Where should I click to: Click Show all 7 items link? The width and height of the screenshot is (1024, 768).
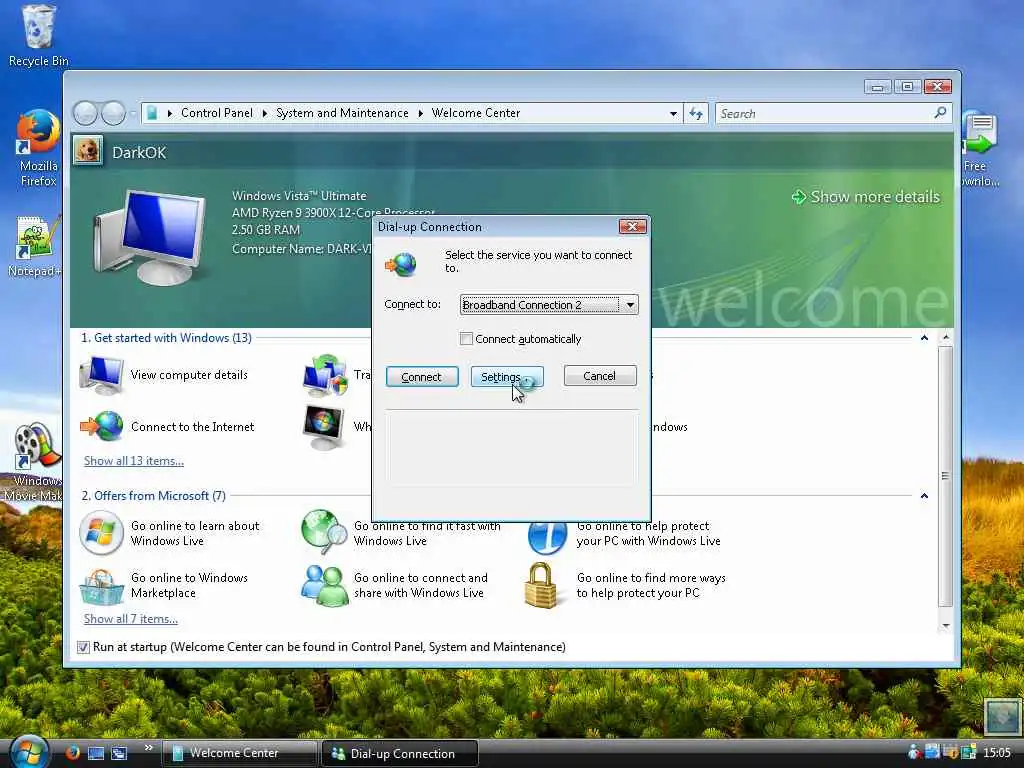point(131,619)
